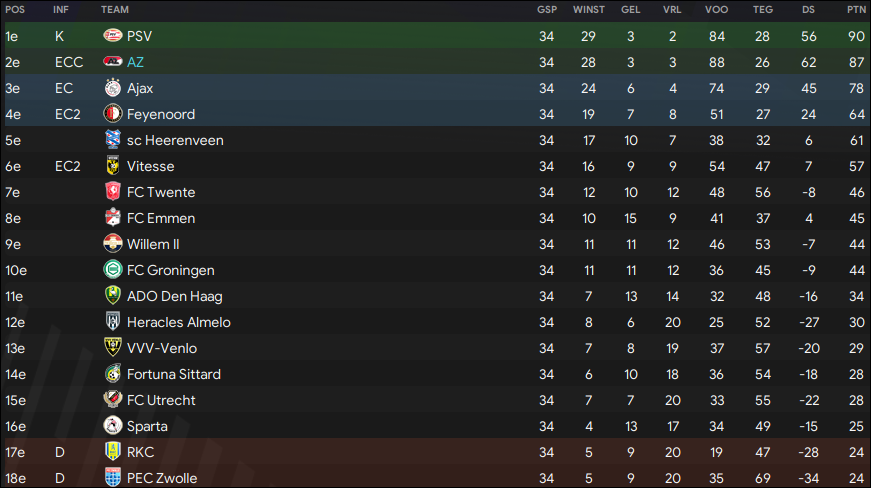Open the Heracles Almelo team link
The image size is (871, 488).
tap(178, 322)
